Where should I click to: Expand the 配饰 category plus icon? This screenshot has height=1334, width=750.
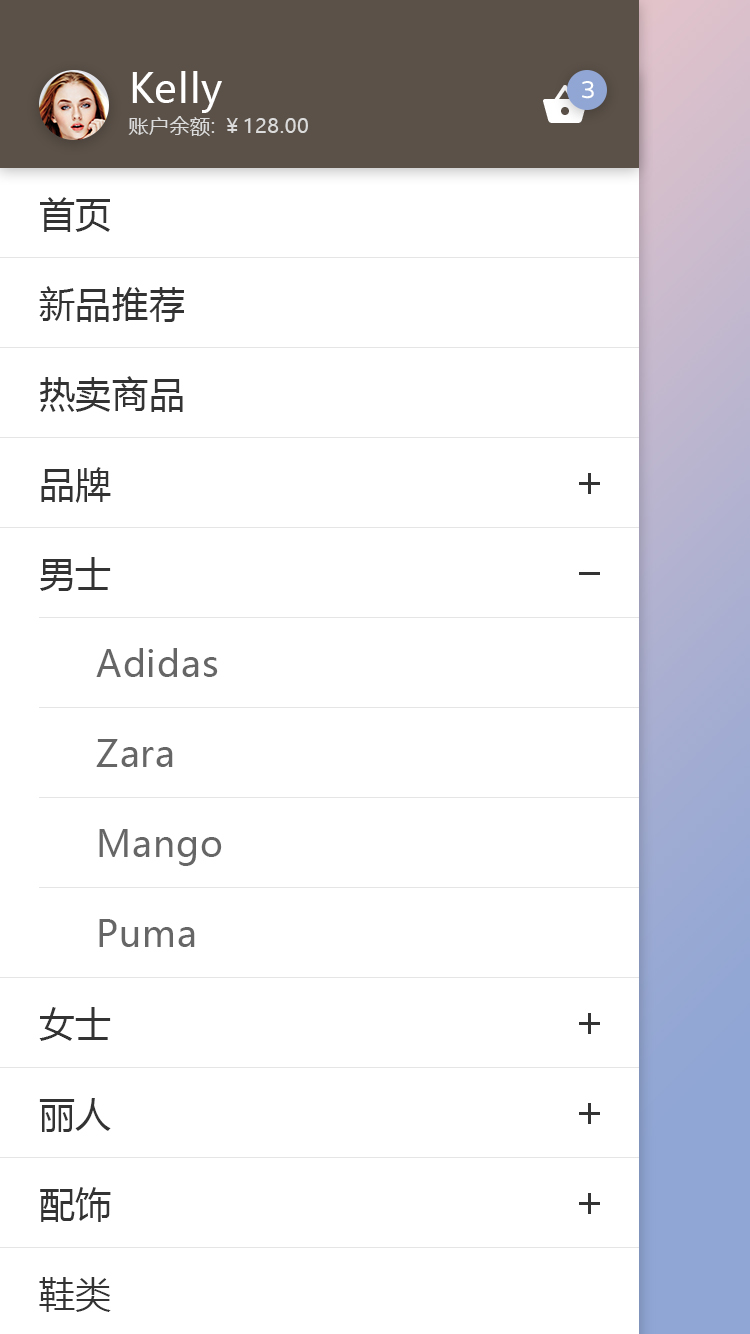[x=589, y=1204]
